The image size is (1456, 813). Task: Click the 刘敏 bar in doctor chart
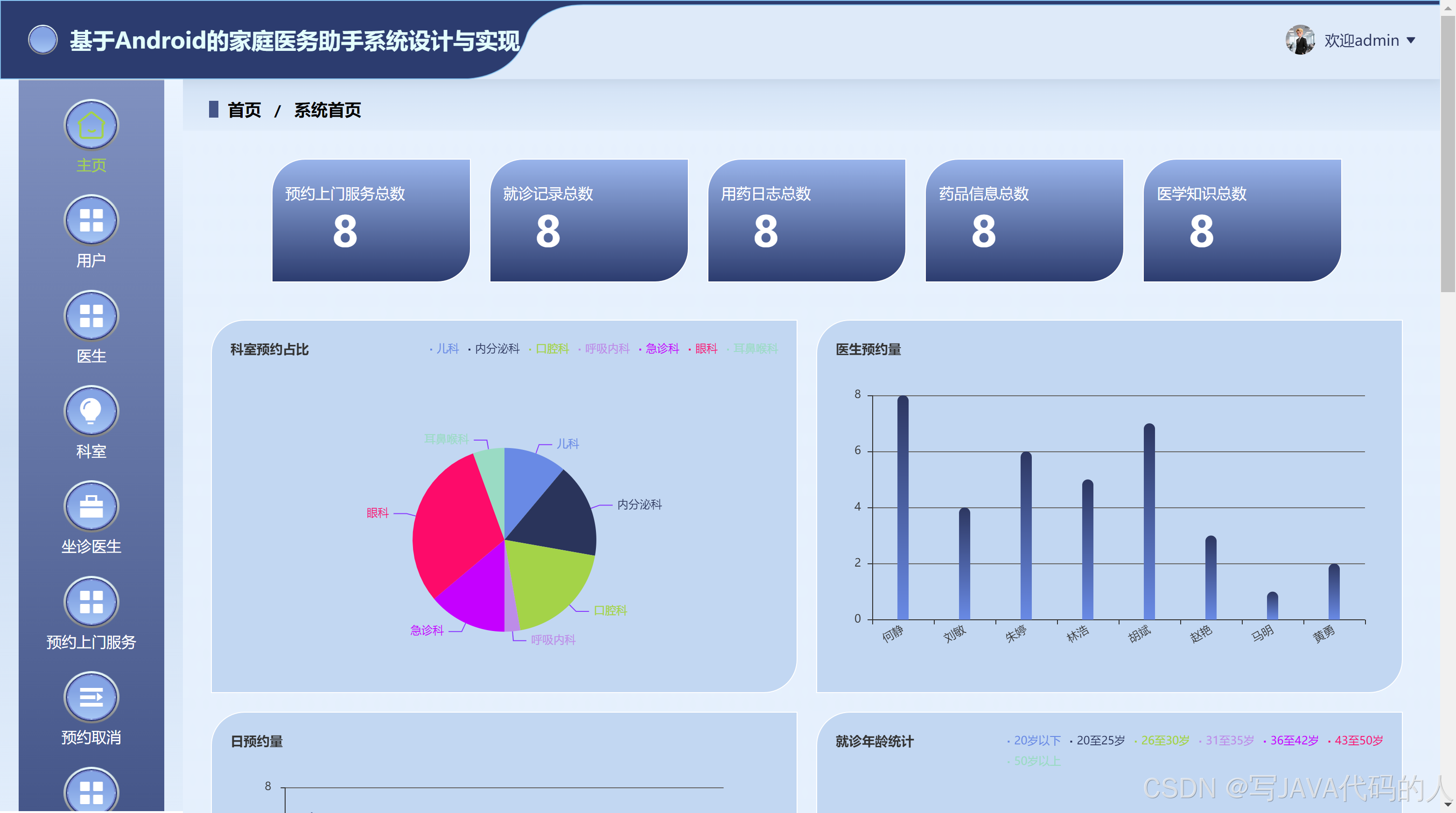[x=964, y=563]
